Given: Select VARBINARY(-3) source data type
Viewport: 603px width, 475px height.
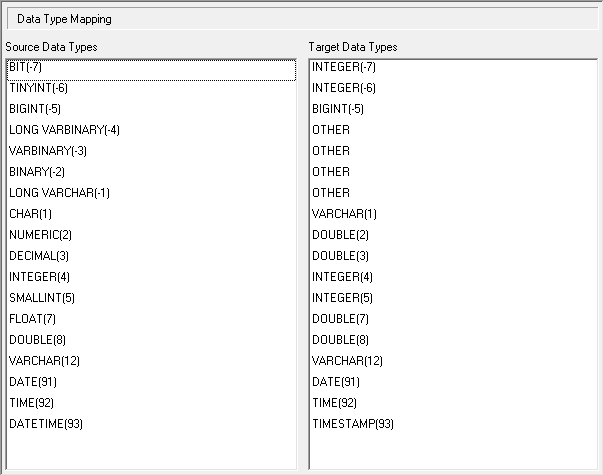Looking at the screenshot, I should [47, 151].
